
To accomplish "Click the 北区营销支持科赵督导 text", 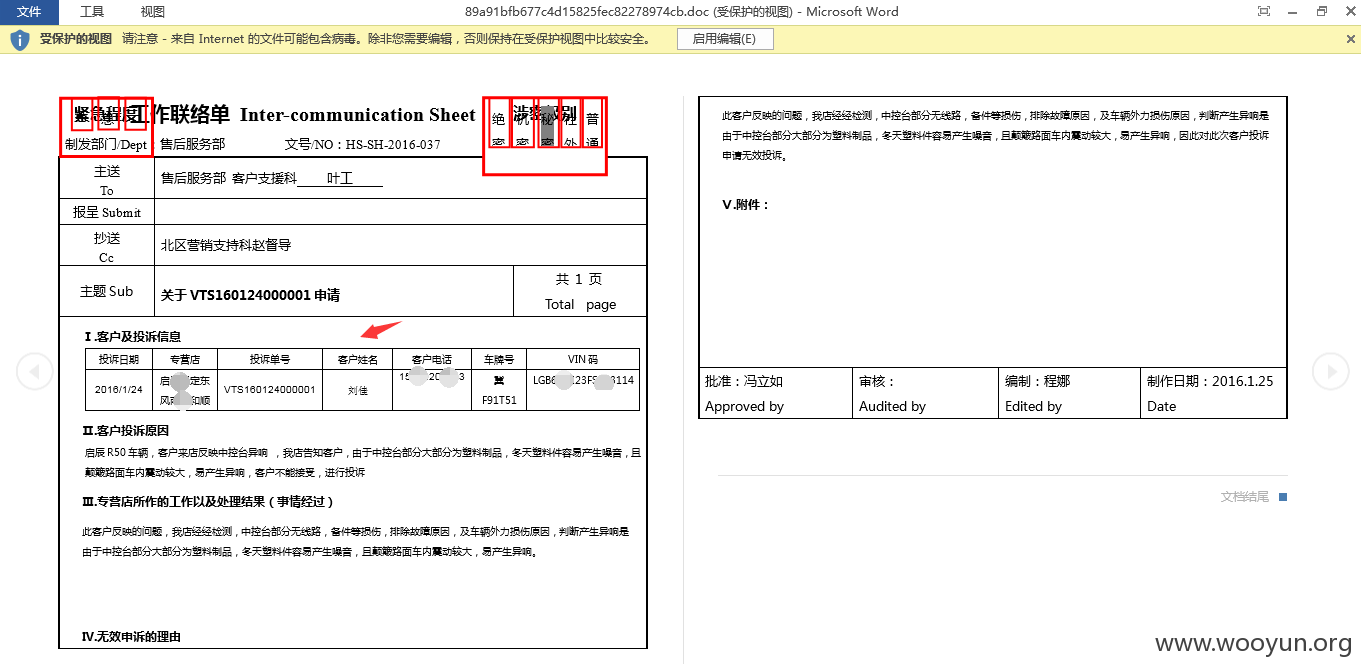I will point(226,245).
